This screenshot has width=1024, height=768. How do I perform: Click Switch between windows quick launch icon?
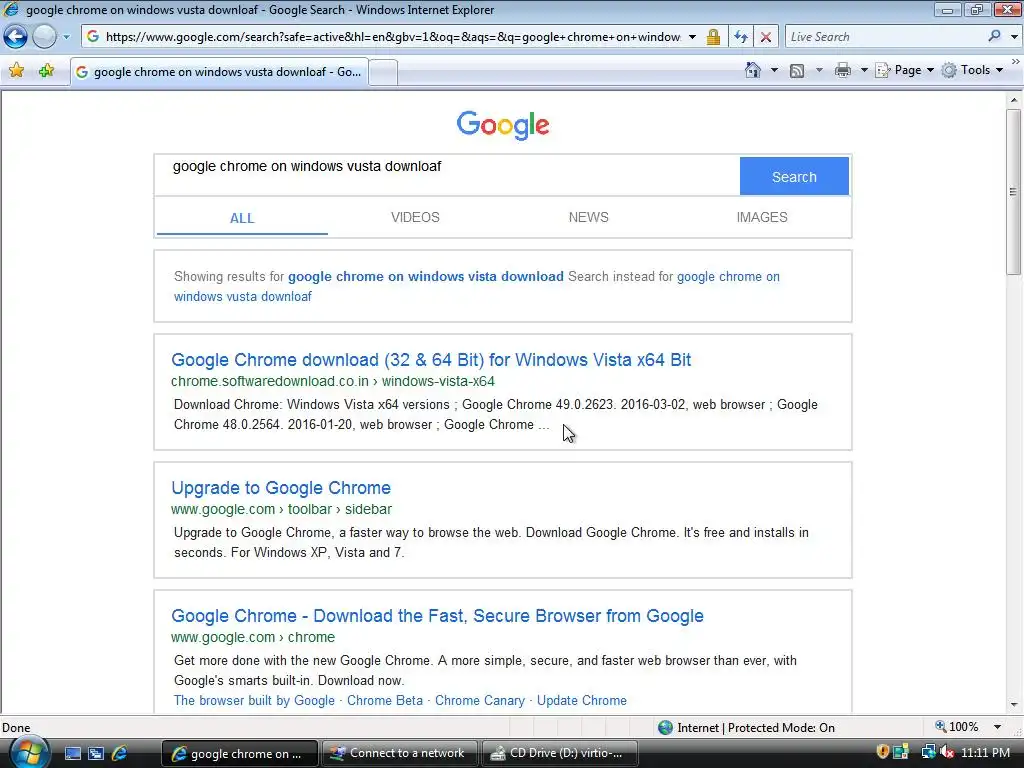click(x=96, y=754)
